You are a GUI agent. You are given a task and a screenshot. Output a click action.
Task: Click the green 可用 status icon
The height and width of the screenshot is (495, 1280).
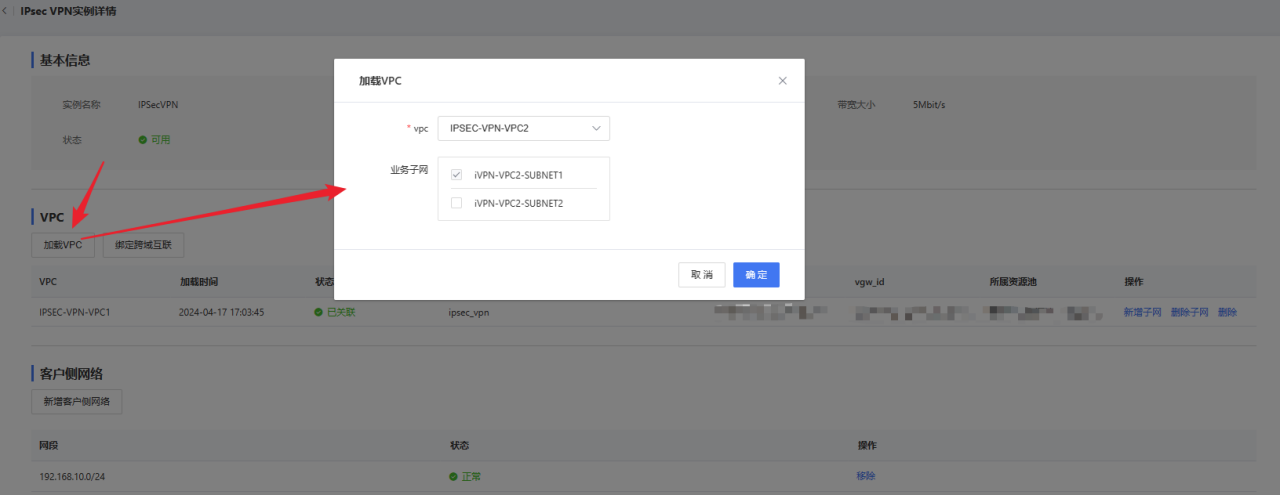point(143,140)
